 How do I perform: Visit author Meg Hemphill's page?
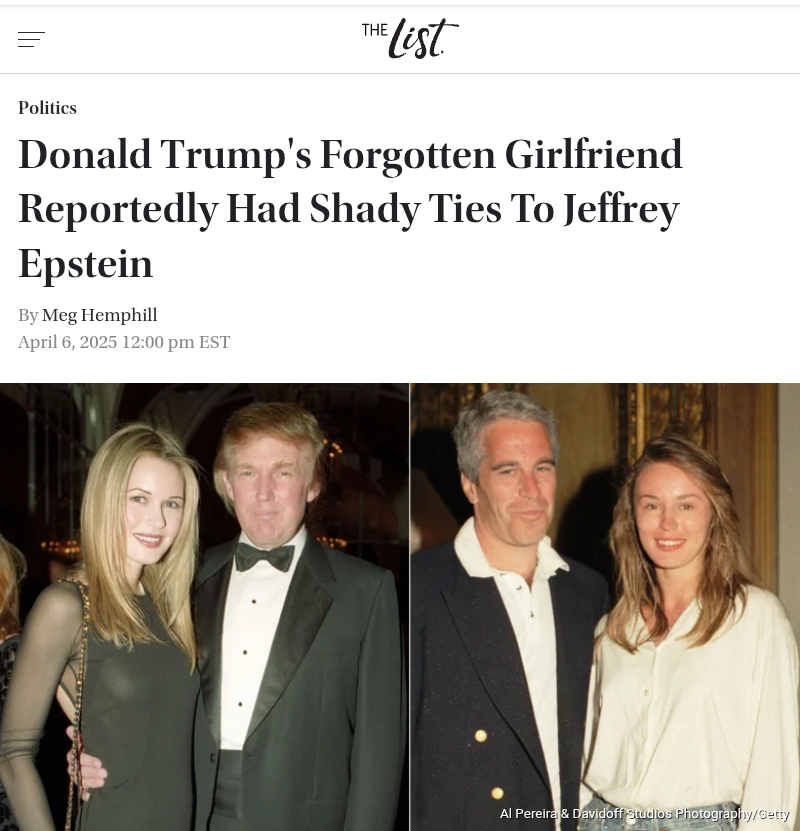click(100, 315)
